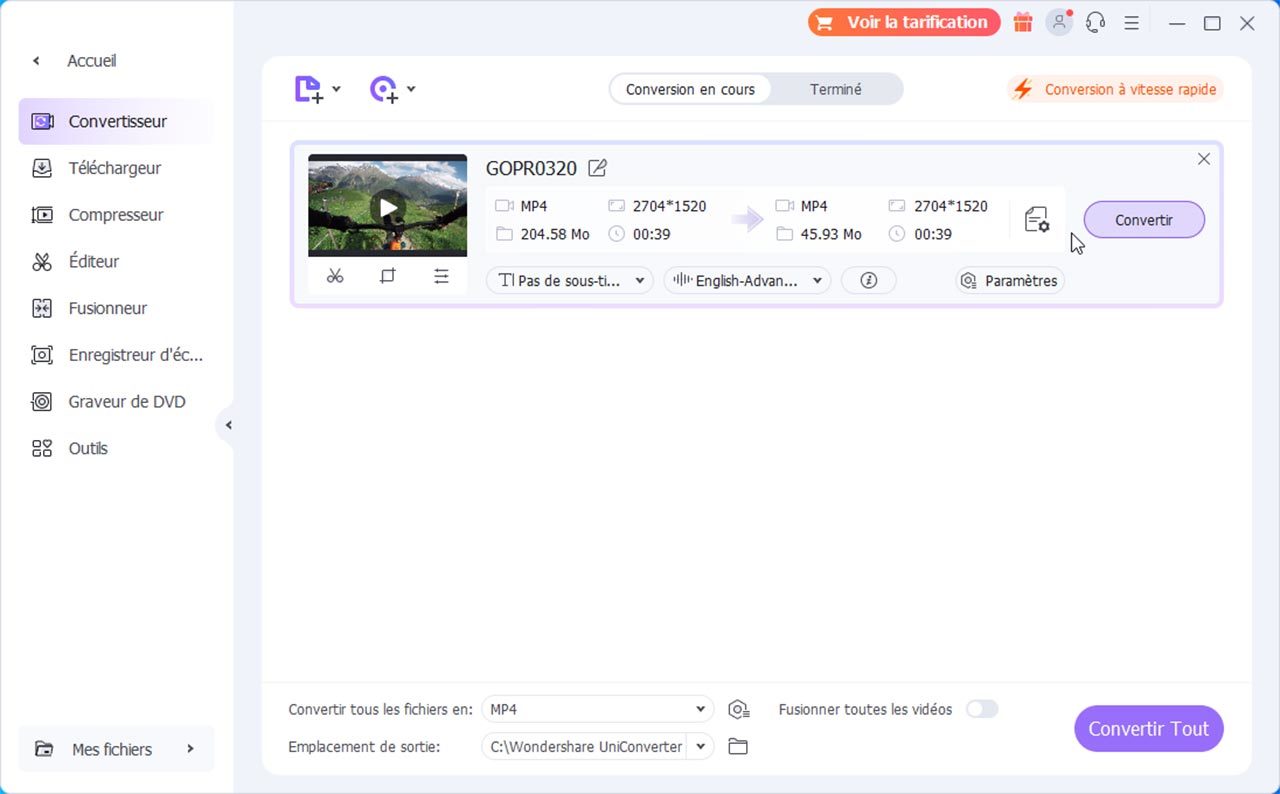Viewport: 1280px width, 794px height.
Task: Click the Convertir button
Action: (1144, 220)
